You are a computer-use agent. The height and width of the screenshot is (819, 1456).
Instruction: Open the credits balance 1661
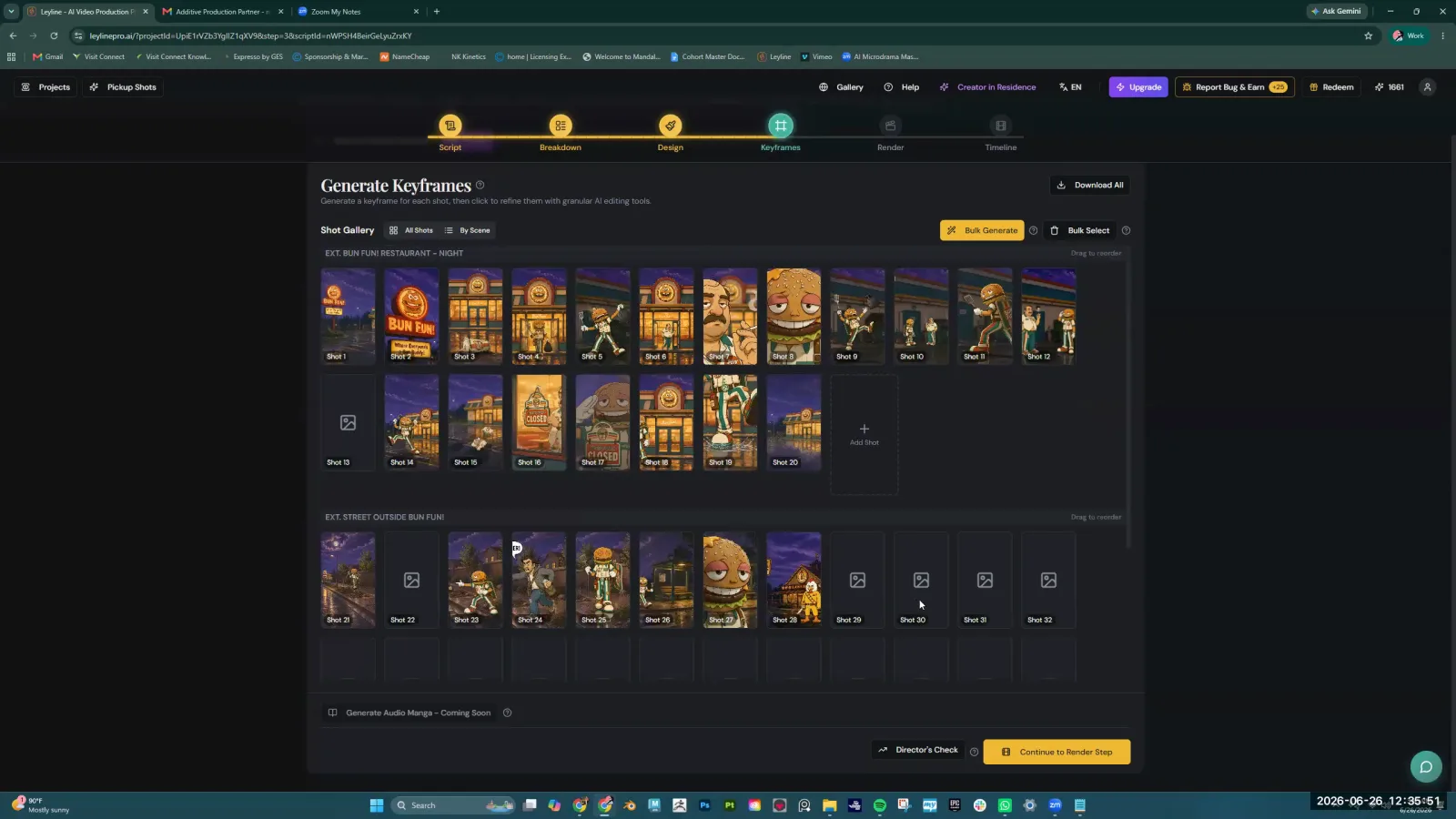coord(1390,87)
